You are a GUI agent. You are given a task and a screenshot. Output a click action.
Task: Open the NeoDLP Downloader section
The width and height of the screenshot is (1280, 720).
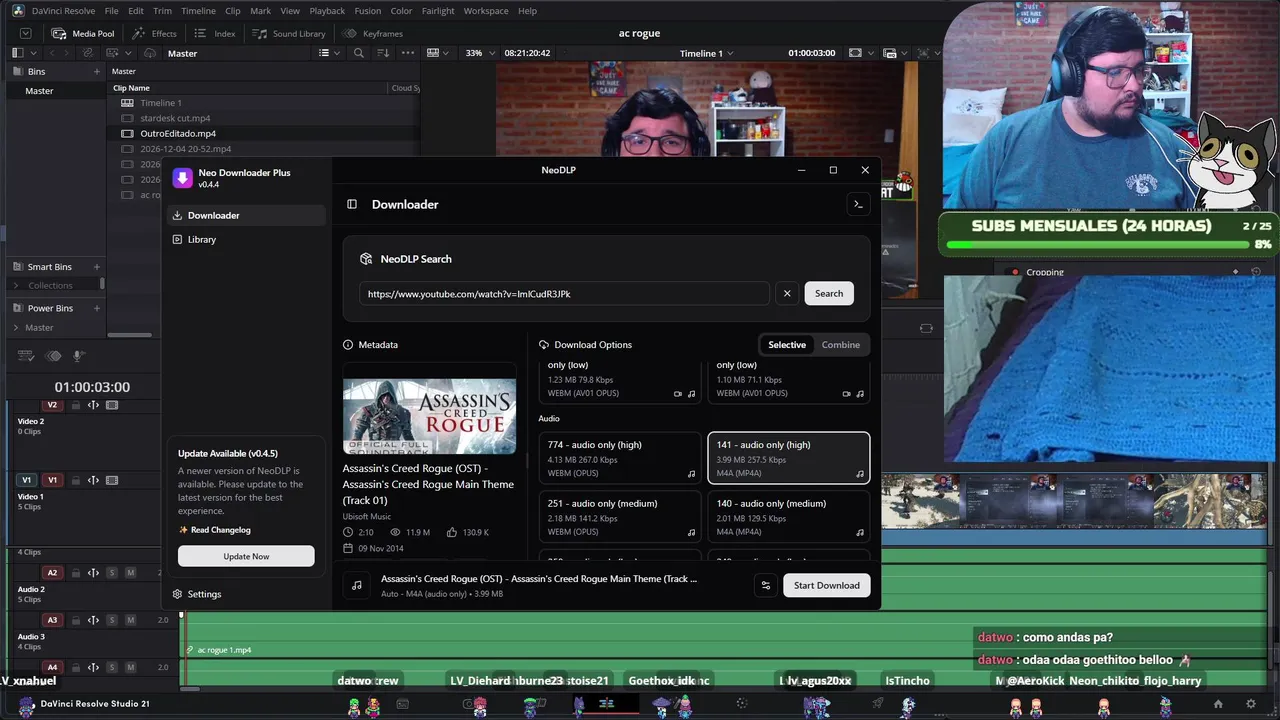pos(246,215)
